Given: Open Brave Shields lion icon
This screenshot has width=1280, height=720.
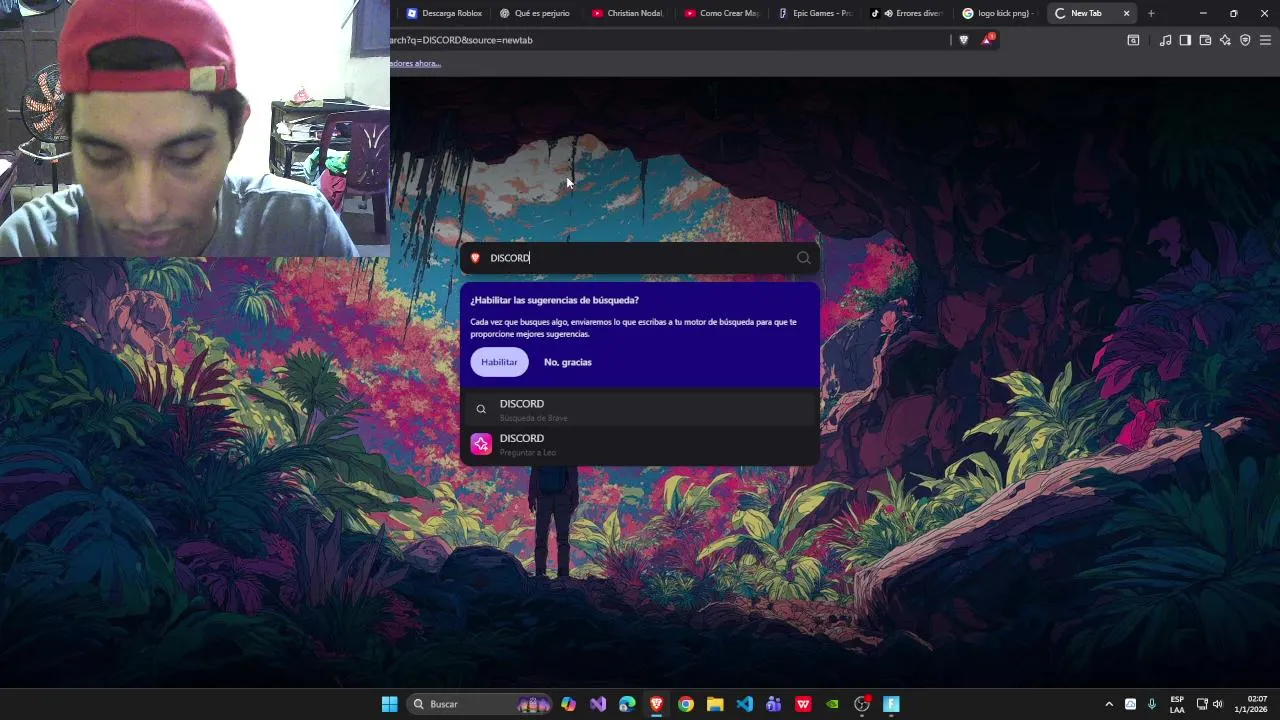Looking at the screenshot, I should (x=964, y=40).
